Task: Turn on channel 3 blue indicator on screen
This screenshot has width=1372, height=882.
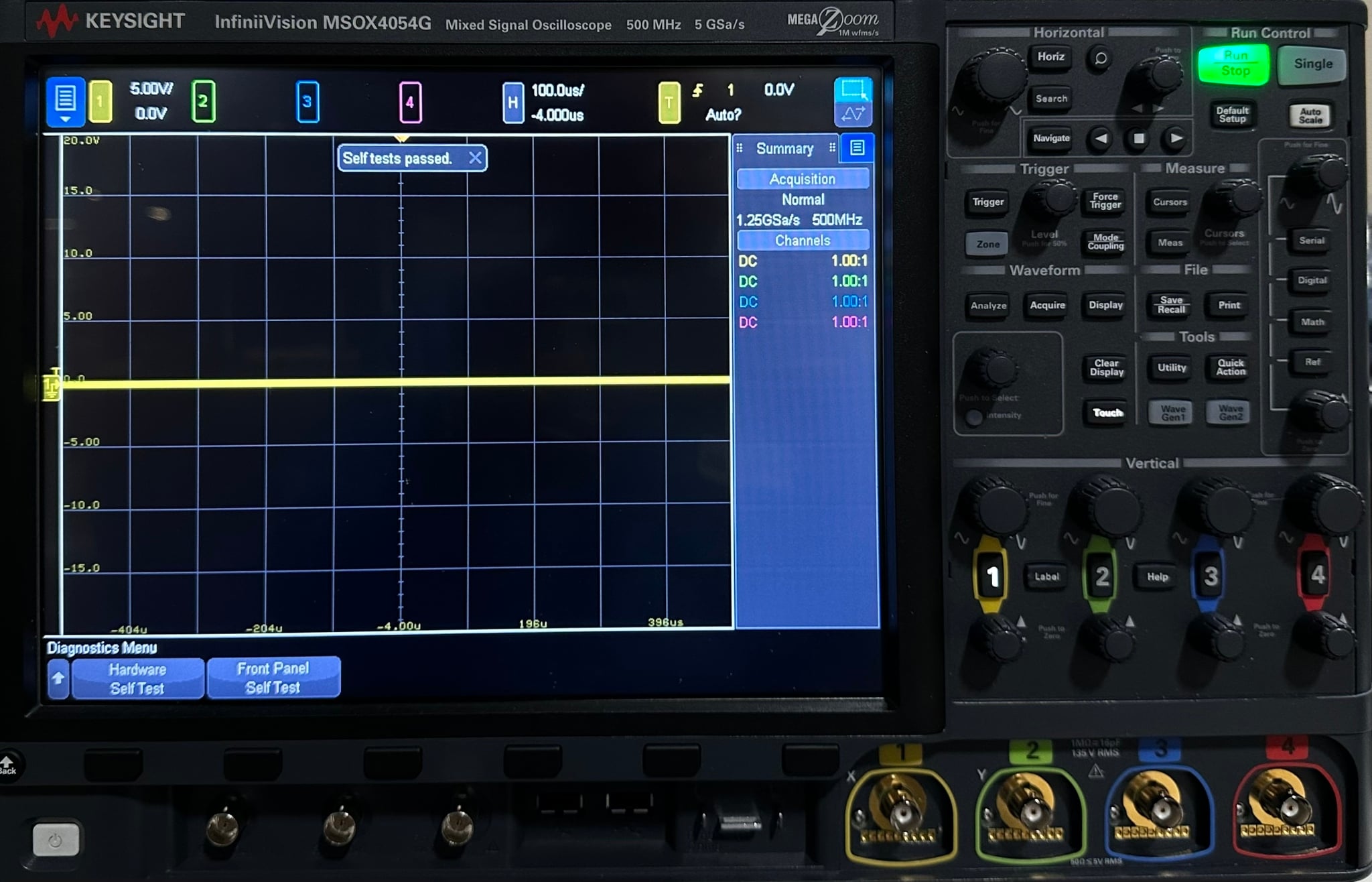Action: click(x=307, y=102)
